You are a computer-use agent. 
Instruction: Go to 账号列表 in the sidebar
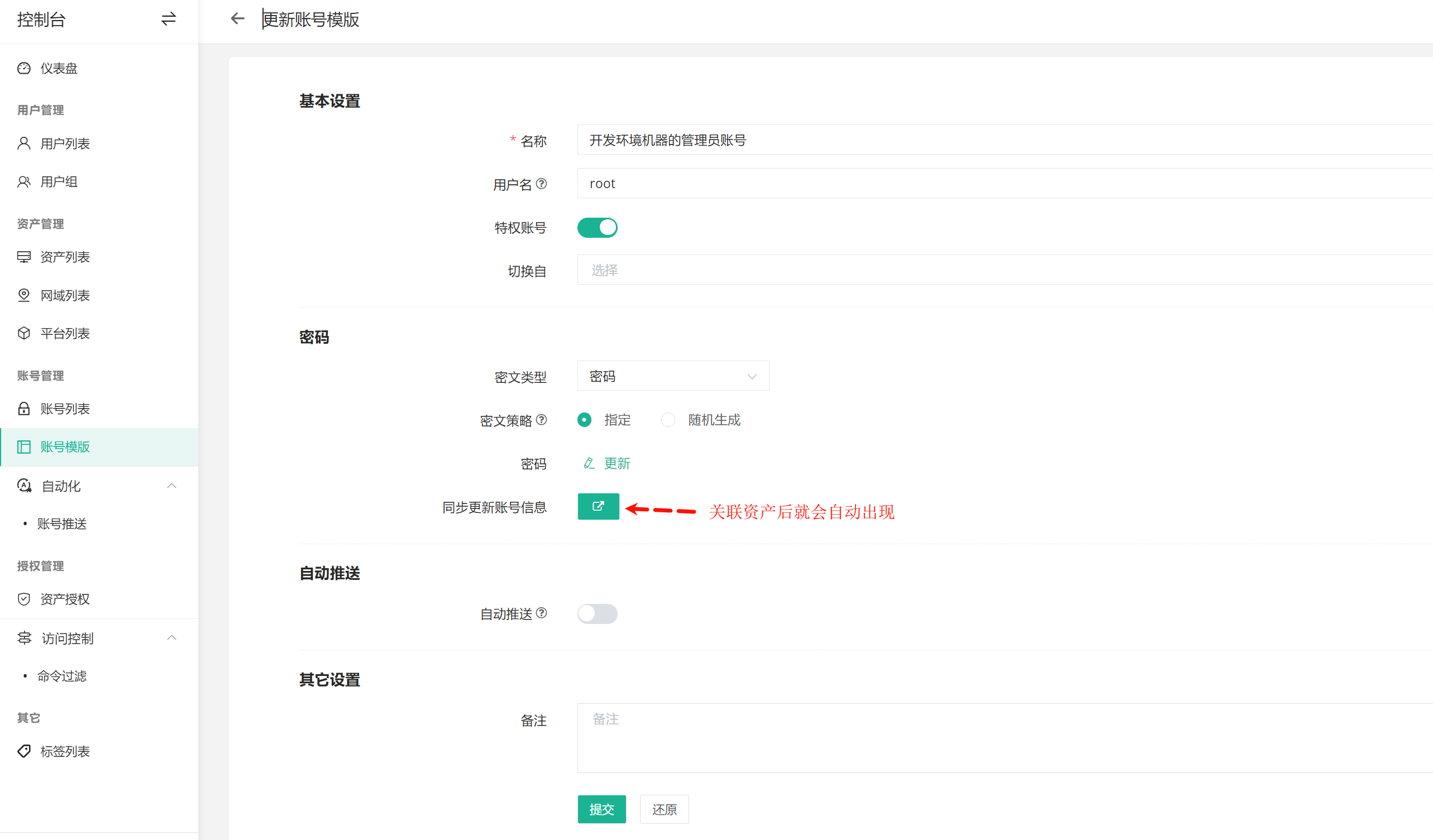65,409
